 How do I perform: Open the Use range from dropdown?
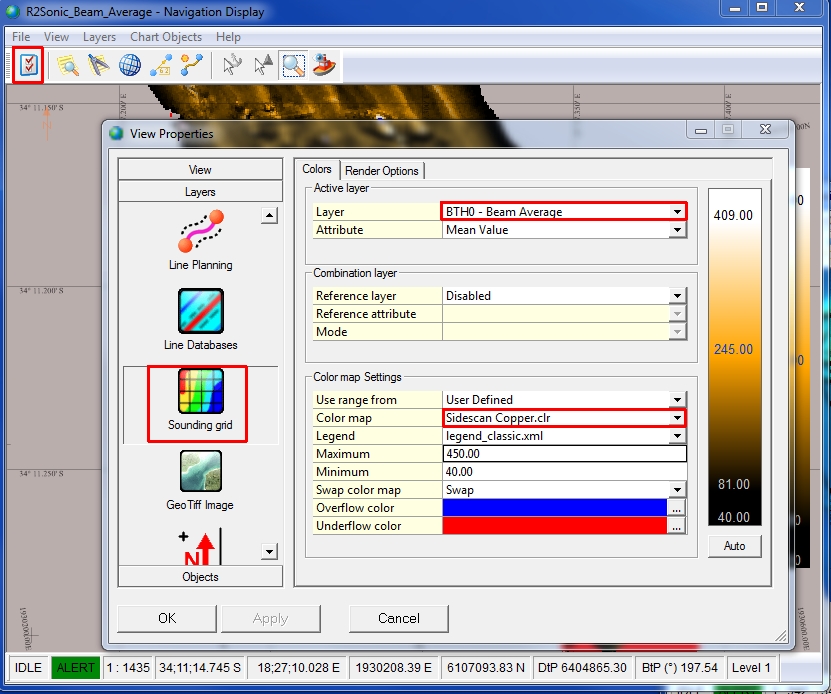pos(677,400)
